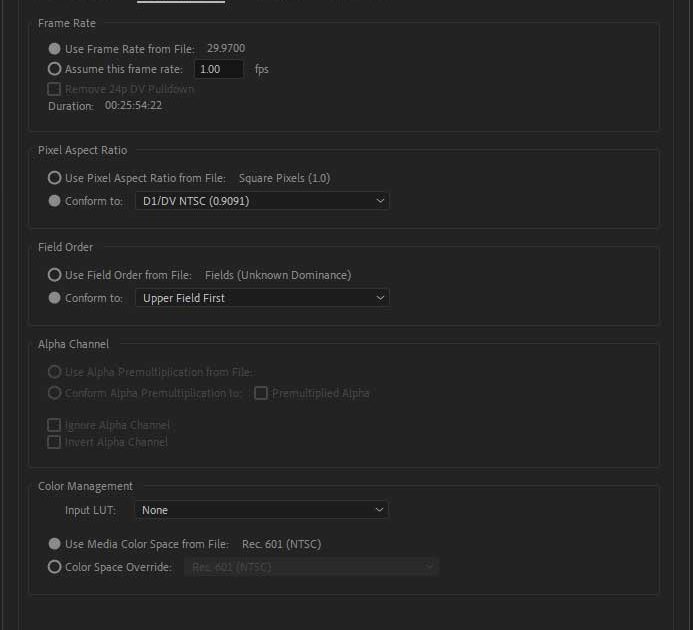
Task: Enable Invert Alpha Channel checkbox
Action: (x=54, y=442)
